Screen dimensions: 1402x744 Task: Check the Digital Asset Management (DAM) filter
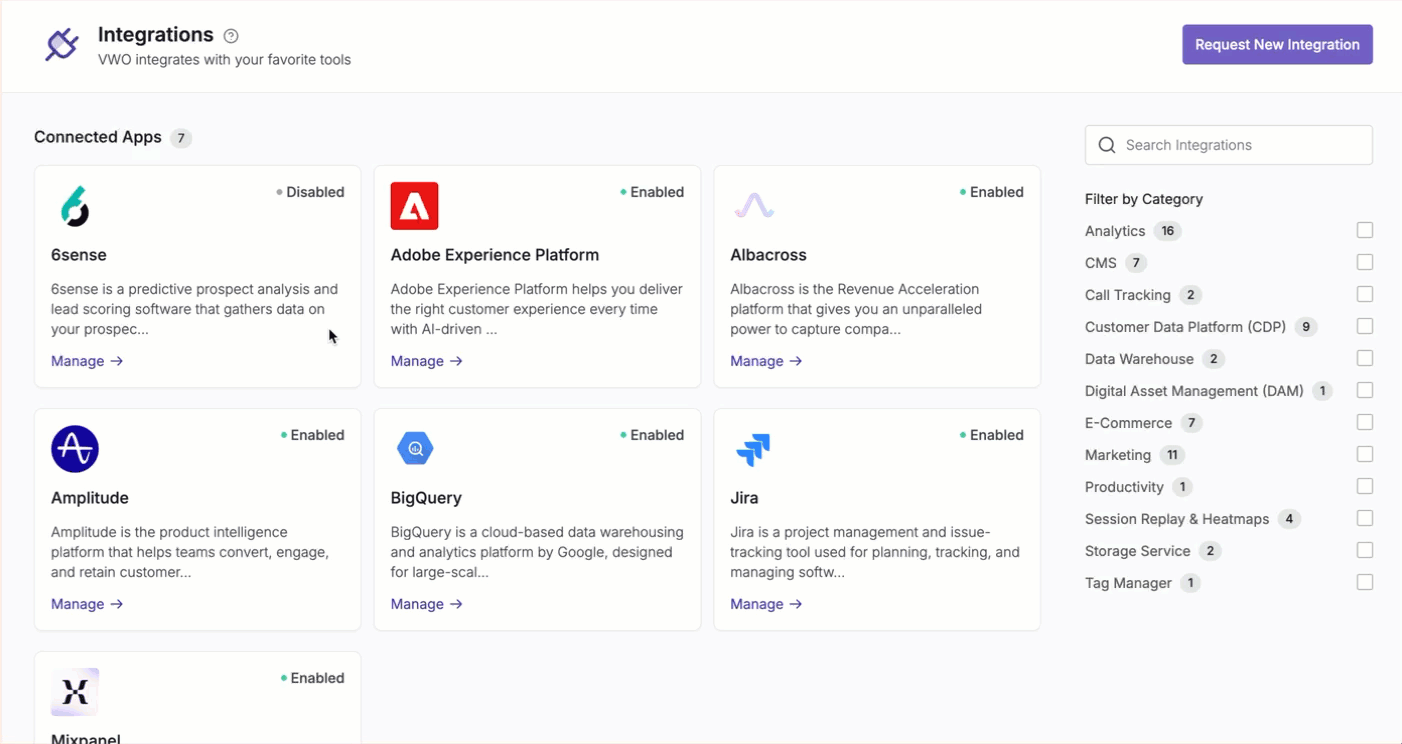[1365, 391]
